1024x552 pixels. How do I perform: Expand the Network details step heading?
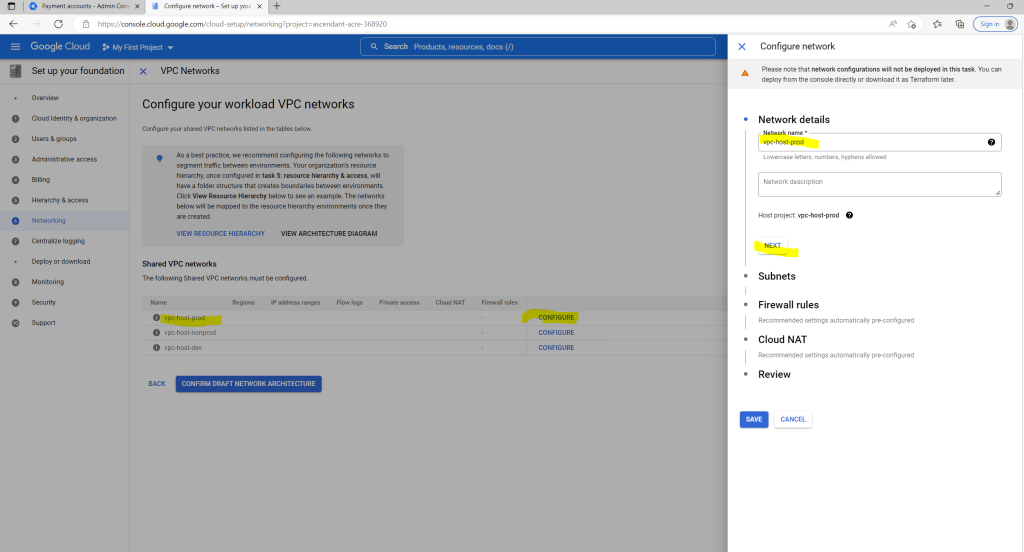(793, 120)
